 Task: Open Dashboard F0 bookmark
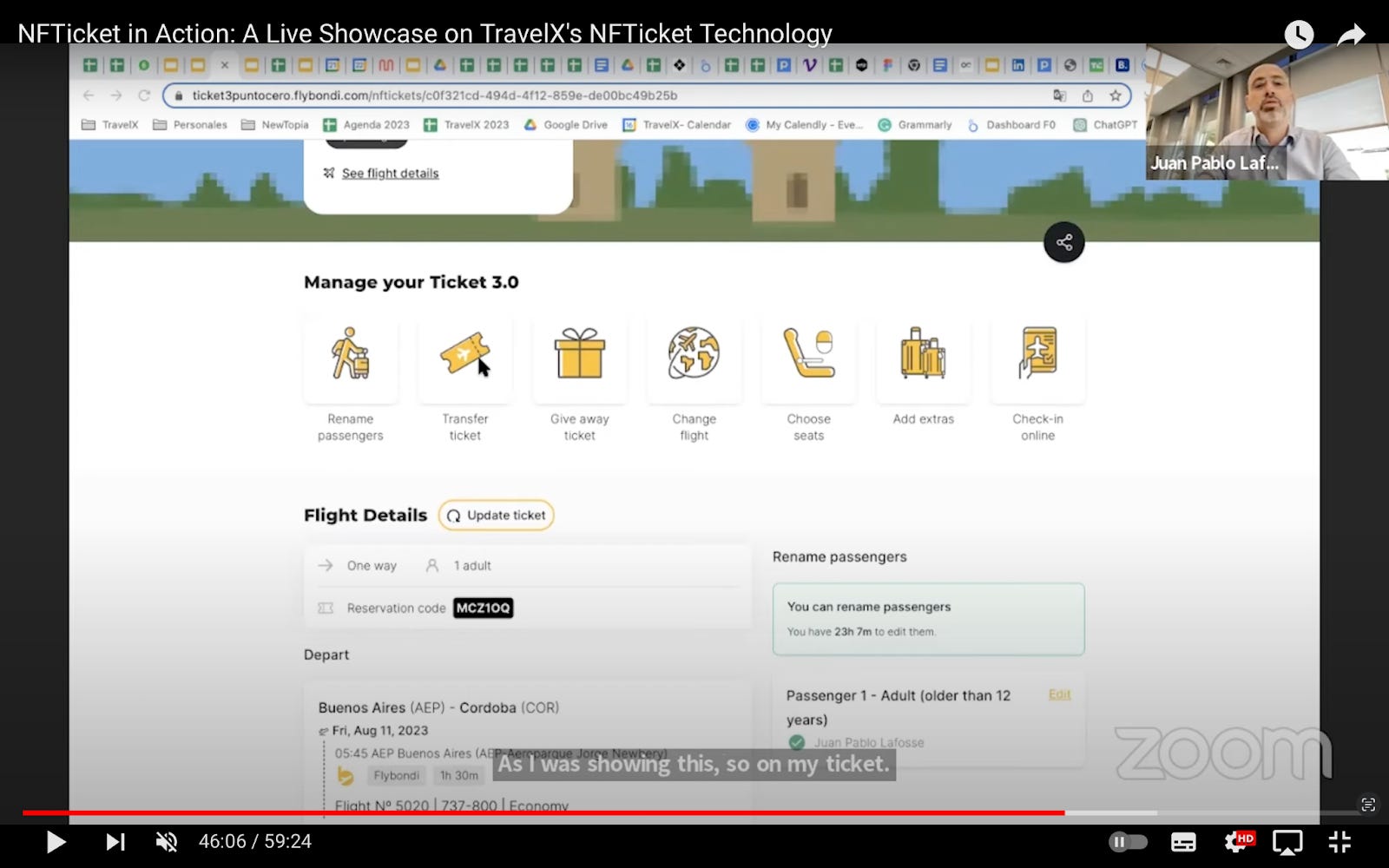pos(1011,125)
